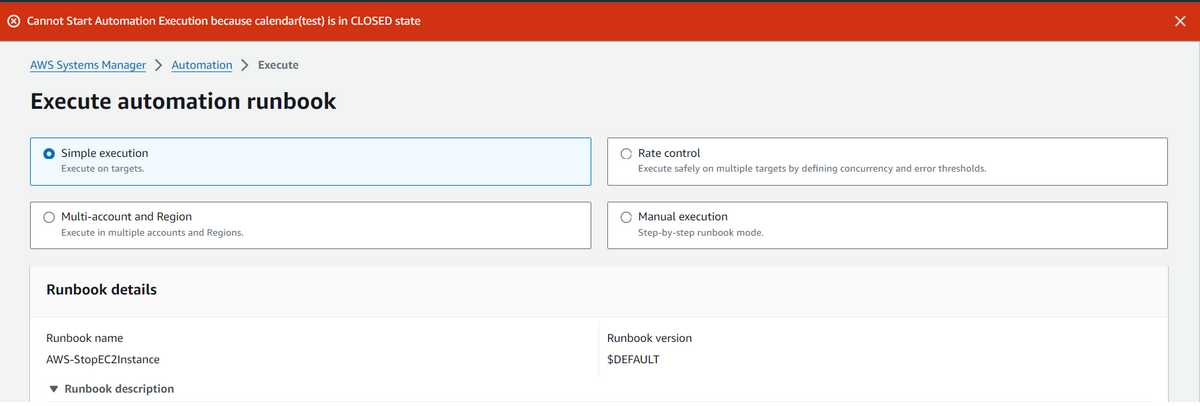Click the 'Runbook details' section heading
Screen dimensions: 1200x406
point(102,290)
